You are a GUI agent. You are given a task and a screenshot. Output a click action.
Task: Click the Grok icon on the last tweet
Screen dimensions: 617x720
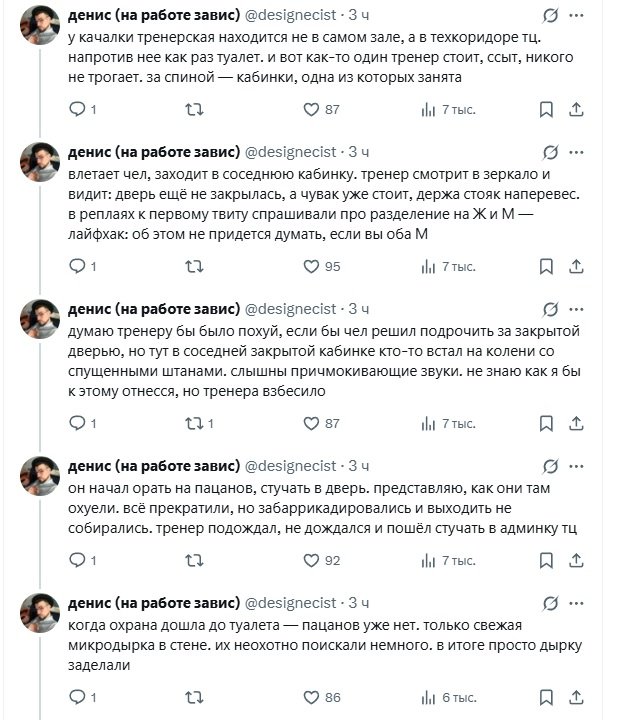[549, 603]
